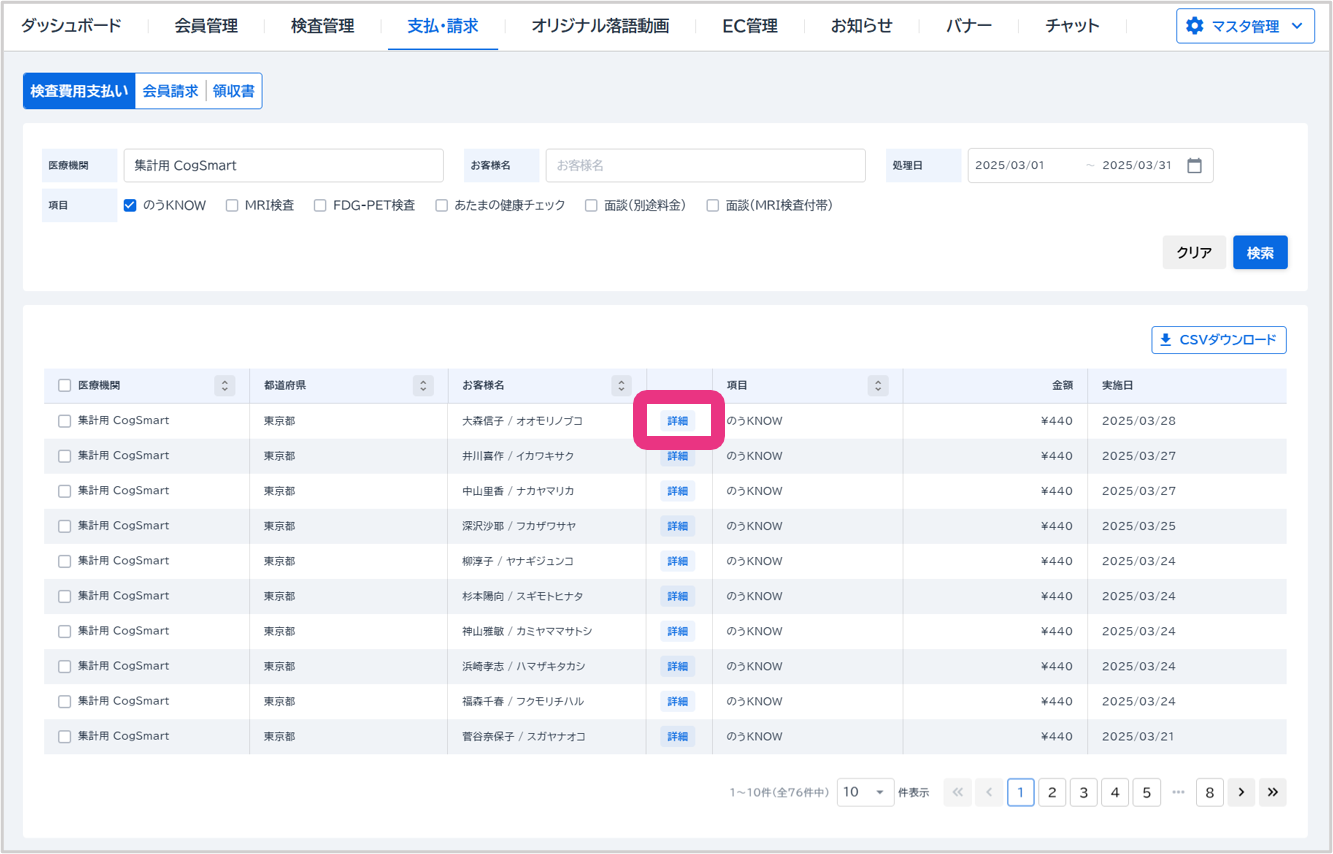Go to the last page arrow
1333x854 pixels.
(1272, 792)
